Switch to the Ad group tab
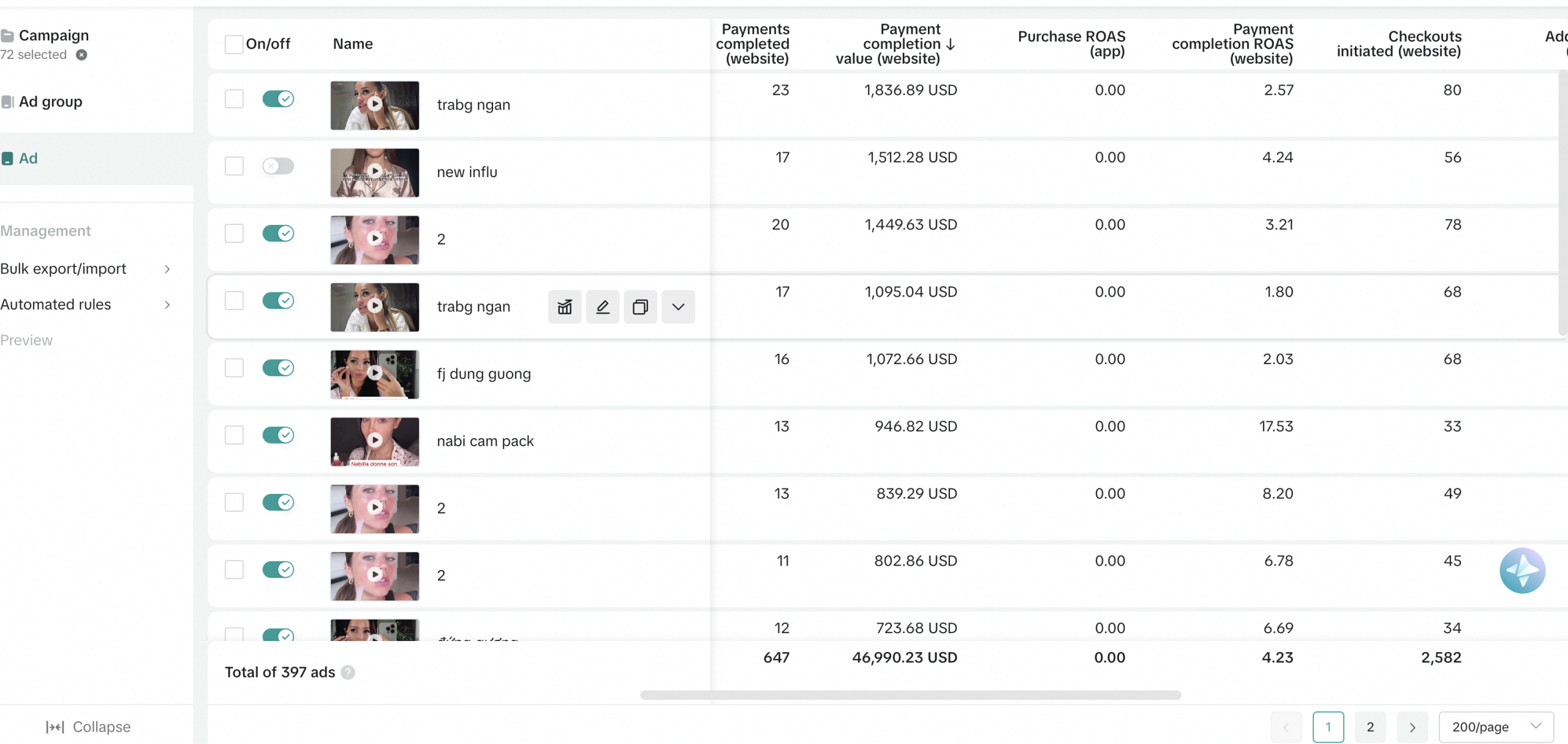This screenshot has width=1568, height=744. [50, 102]
